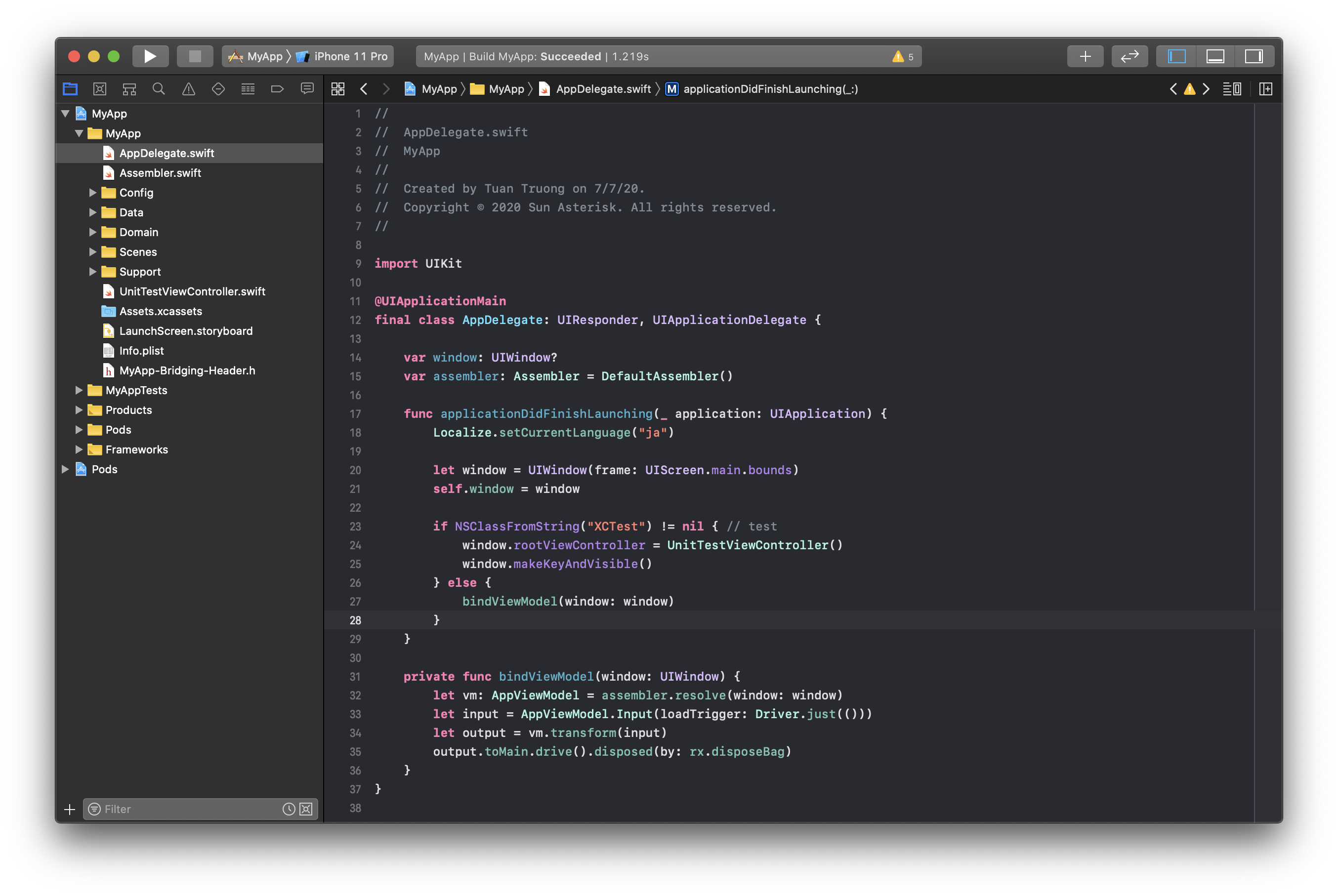This screenshot has height=896, width=1338.
Task: Open applicationDidFinishLaunching jump bar item
Action: point(769,89)
